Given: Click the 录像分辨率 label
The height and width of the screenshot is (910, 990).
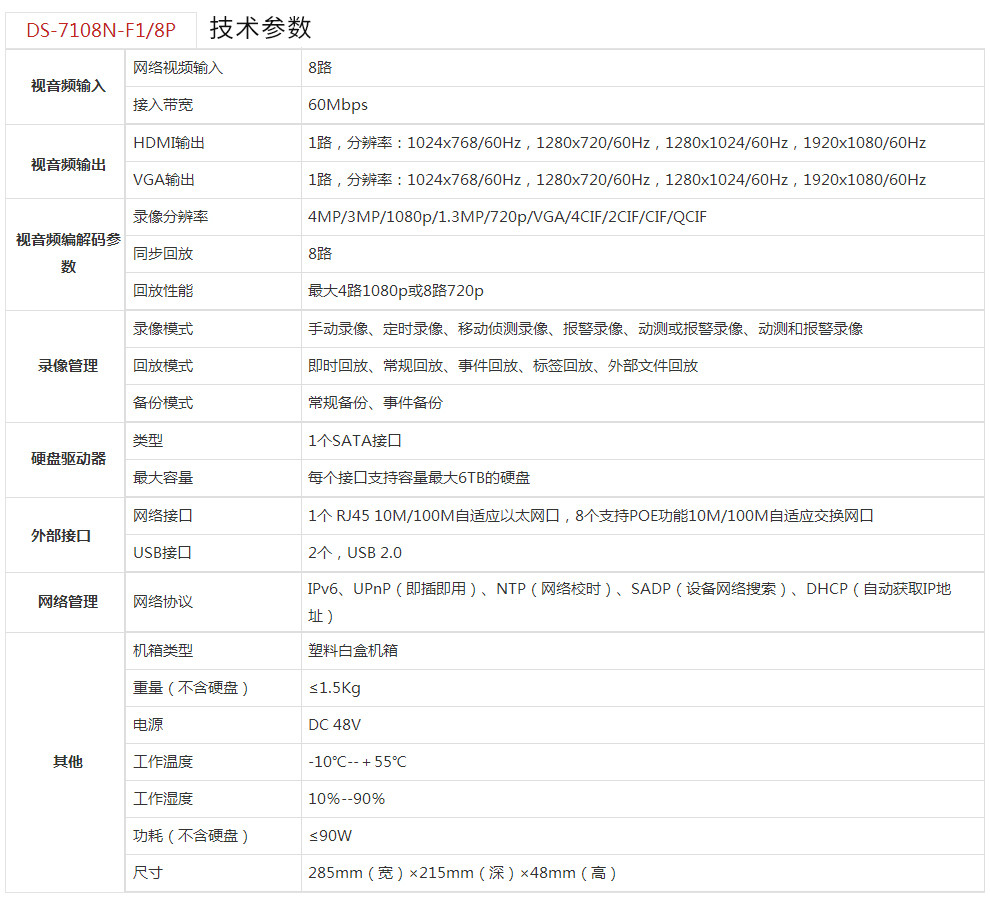Looking at the screenshot, I should click(x=170, y=217).
